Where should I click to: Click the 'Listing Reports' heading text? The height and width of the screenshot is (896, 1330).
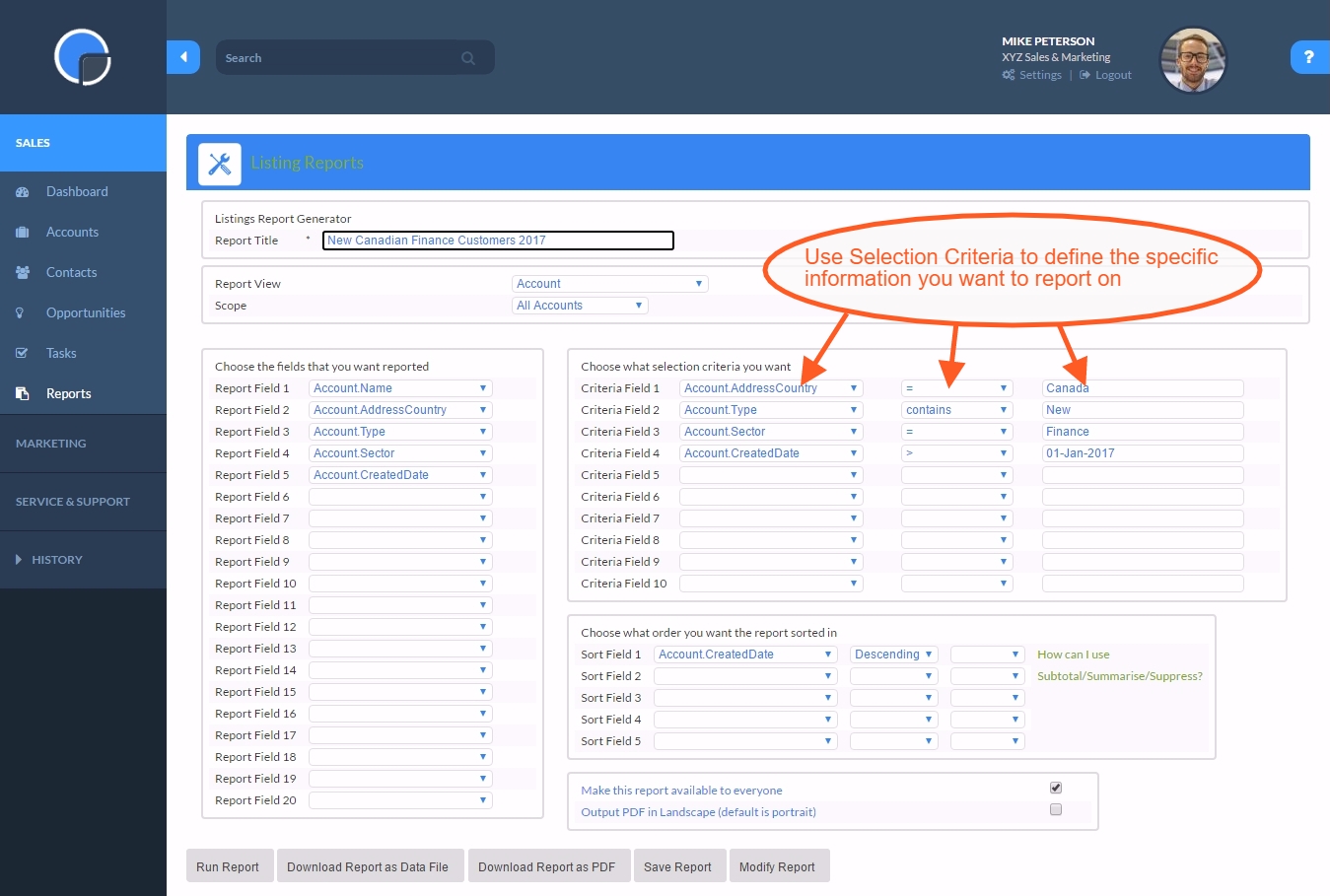click(x=307, y=163)
